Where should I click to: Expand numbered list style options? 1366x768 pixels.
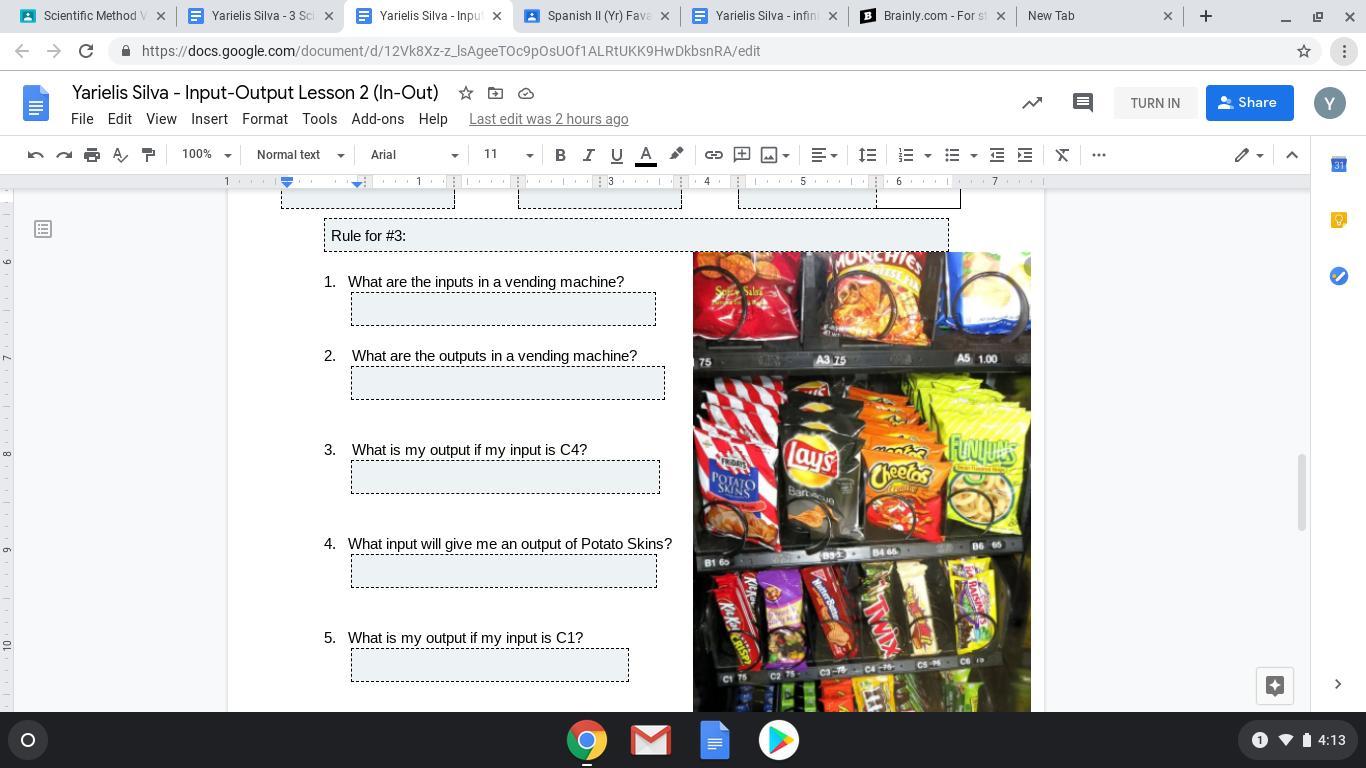pyautogui.click(x=928, y=155)
